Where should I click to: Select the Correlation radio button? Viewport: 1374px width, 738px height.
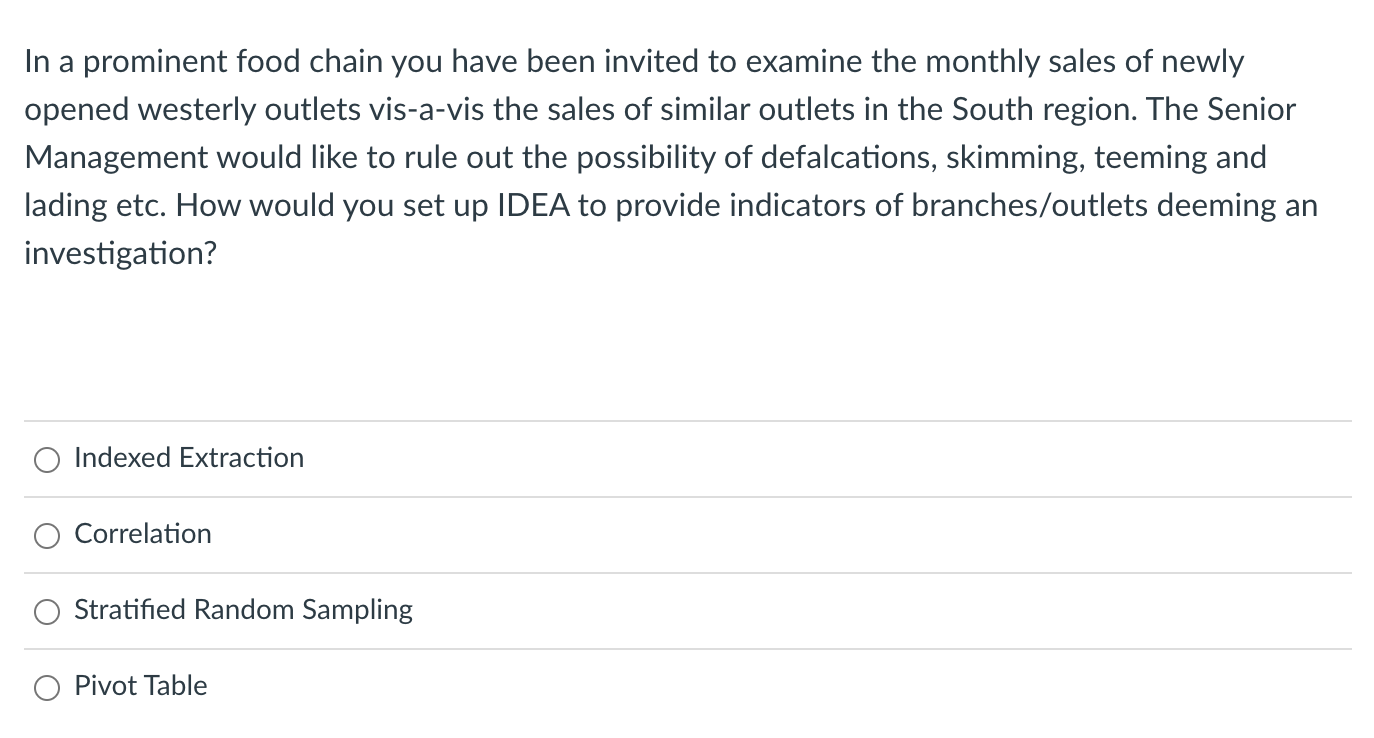[x=46, y=536]
